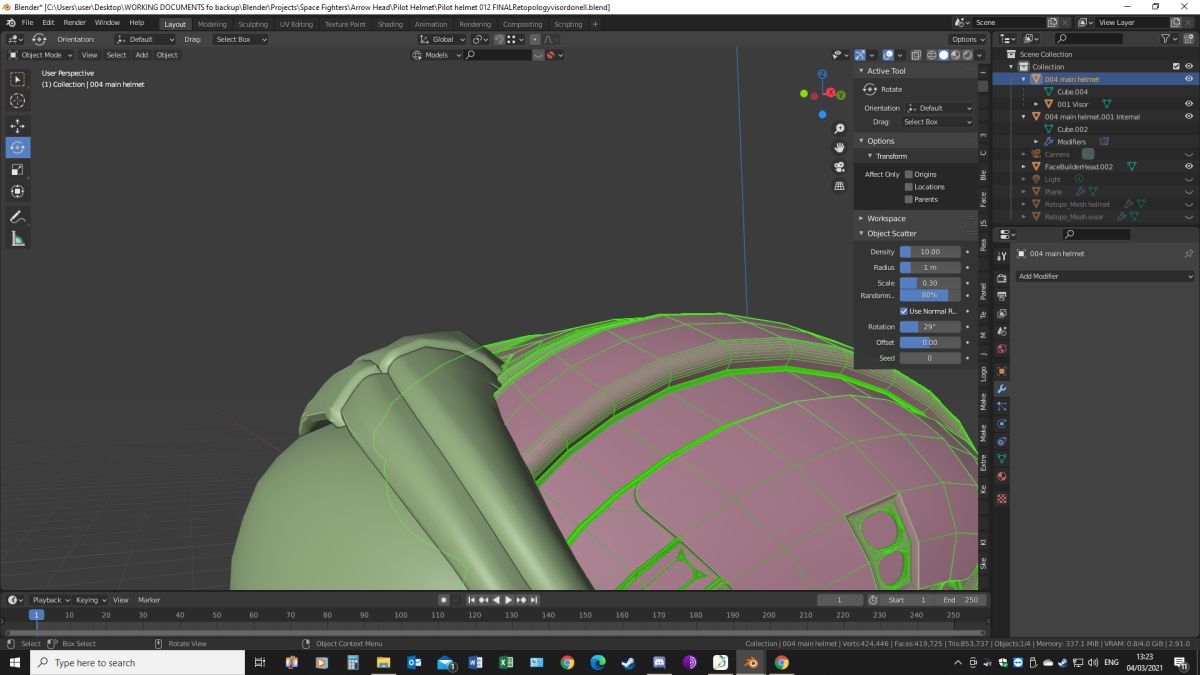Toggle the Collection exclude checkbox

[1176, 66]
